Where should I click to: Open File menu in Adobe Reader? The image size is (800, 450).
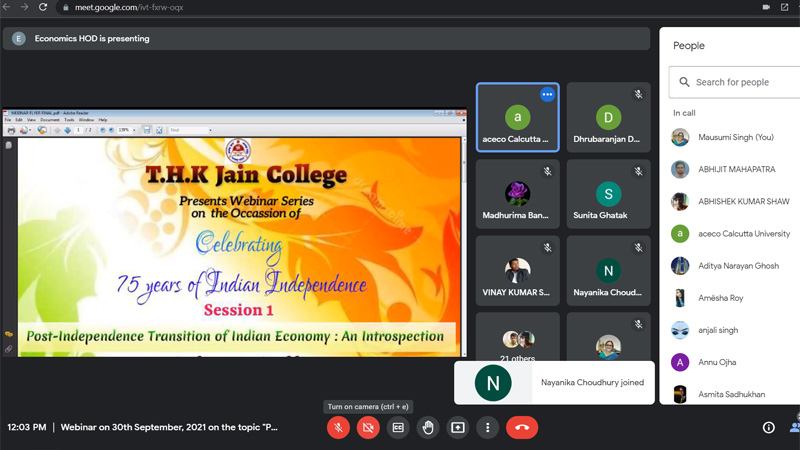coord(8,120)
